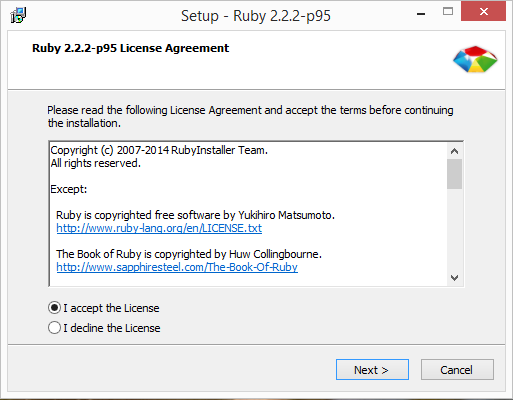Select the I accept the License option
This screenshot has height=400, width=513.
104,308
